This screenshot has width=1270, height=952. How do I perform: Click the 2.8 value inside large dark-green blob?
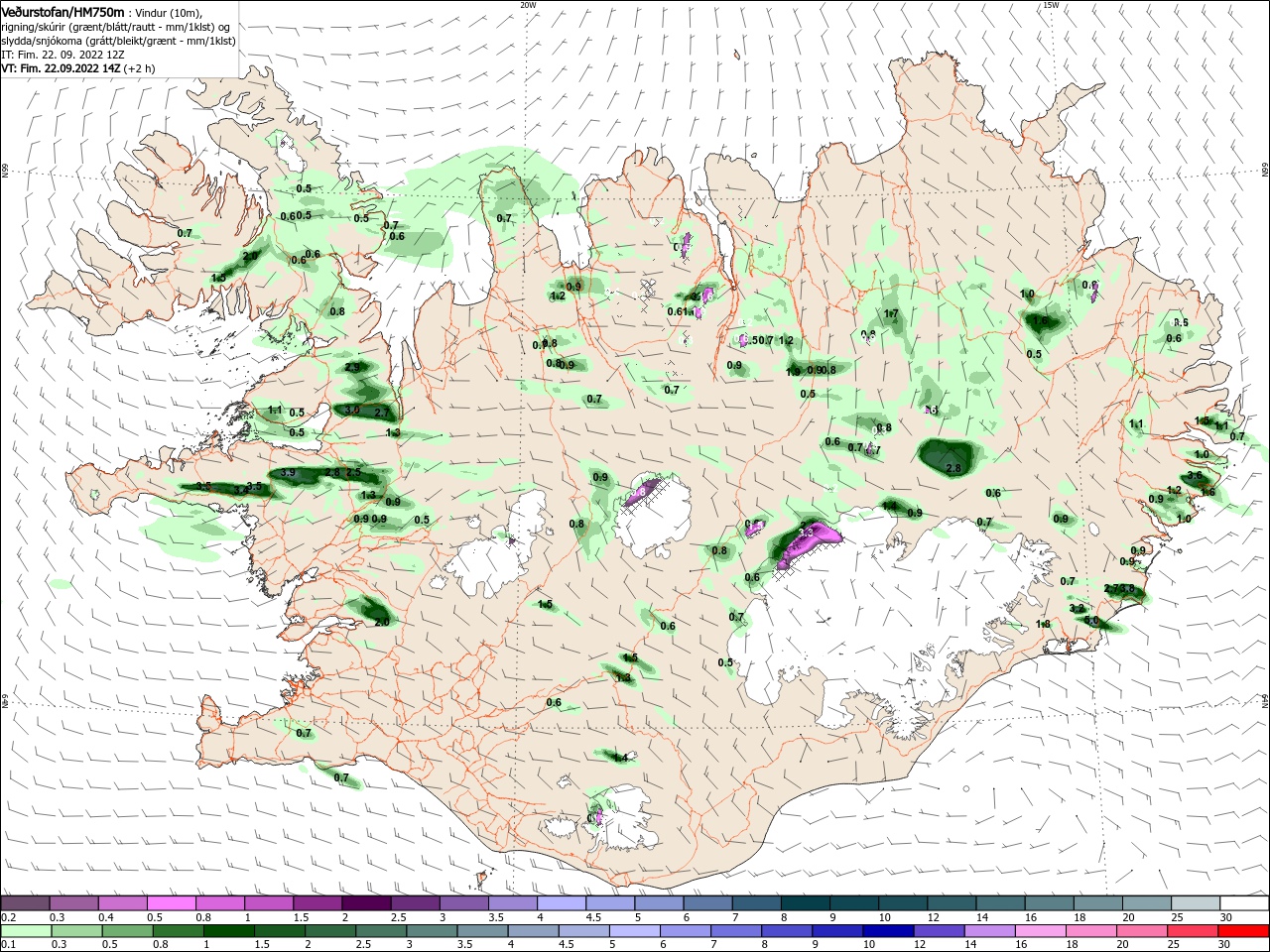coord(953,468)
